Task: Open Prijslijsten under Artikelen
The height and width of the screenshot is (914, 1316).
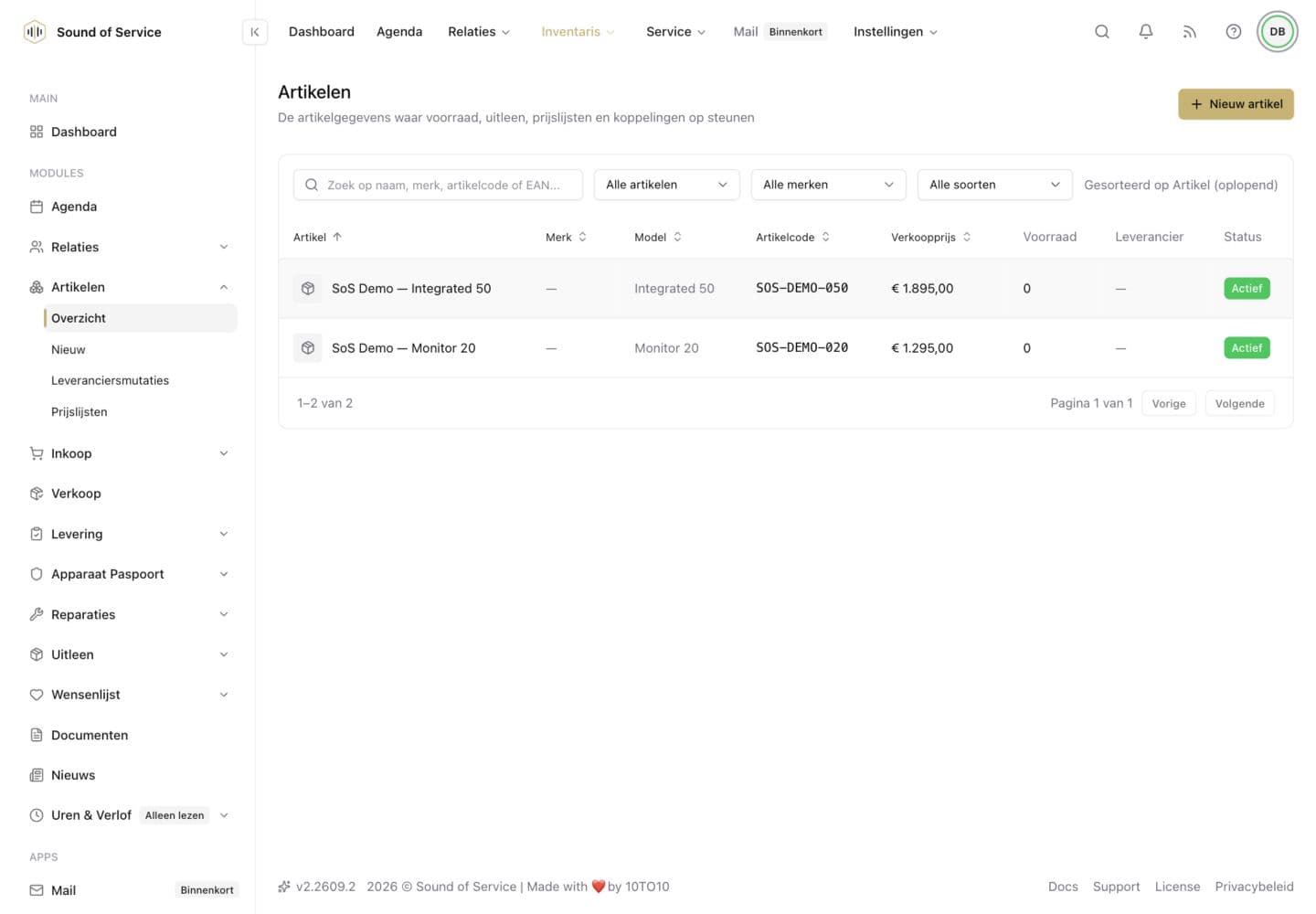Action: (80, 411)
